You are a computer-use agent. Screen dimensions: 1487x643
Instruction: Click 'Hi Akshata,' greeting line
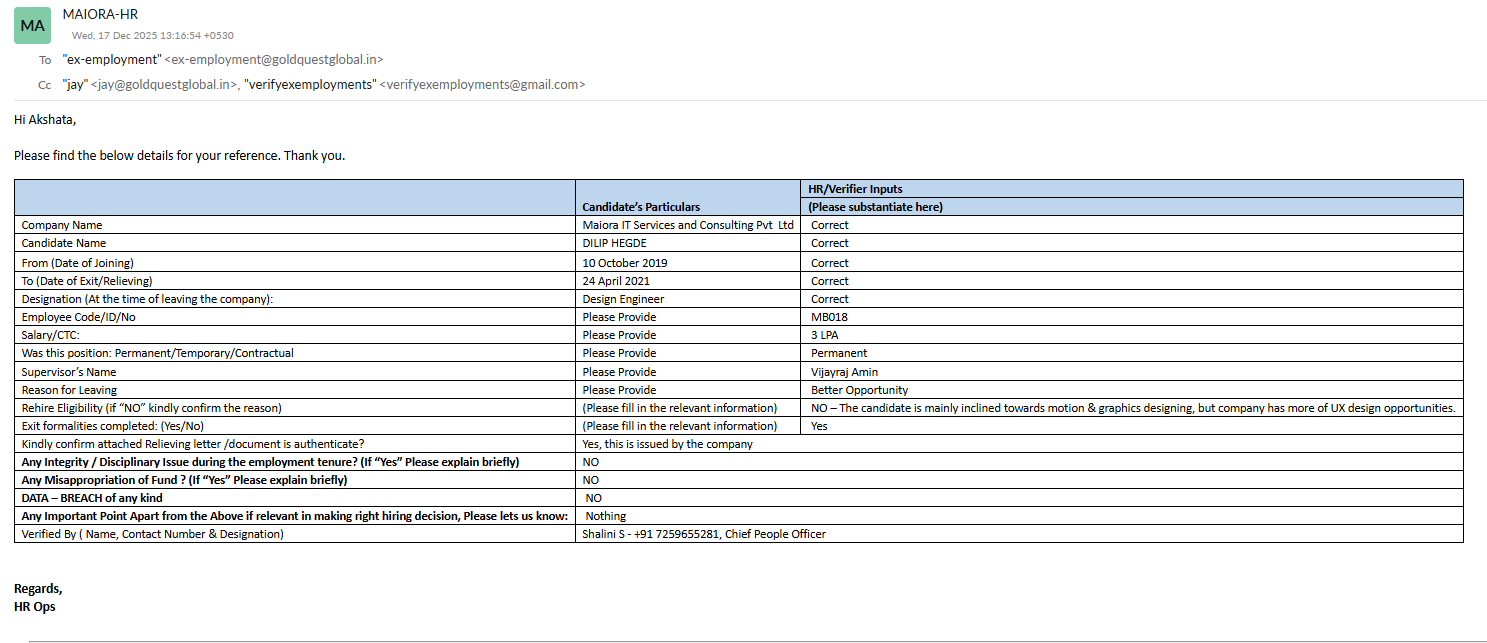pyautogui.click(x=45, y=120)
